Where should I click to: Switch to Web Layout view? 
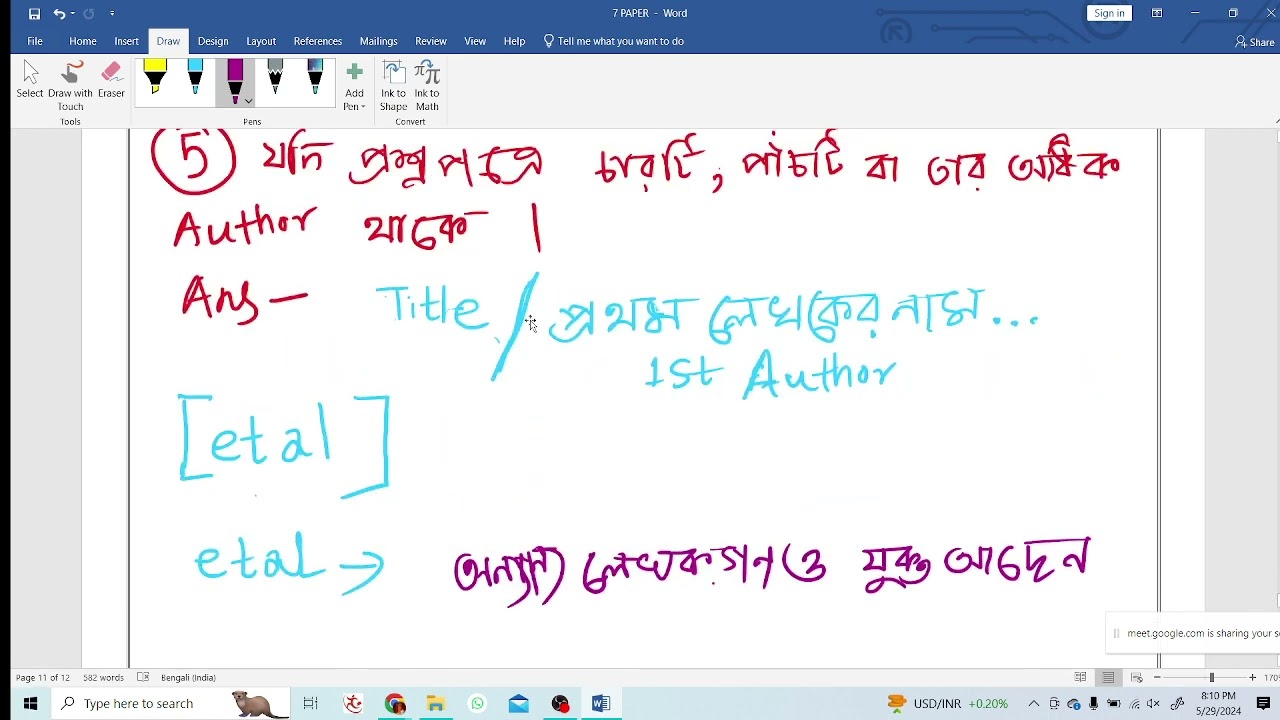click(x=1136, y=677)
